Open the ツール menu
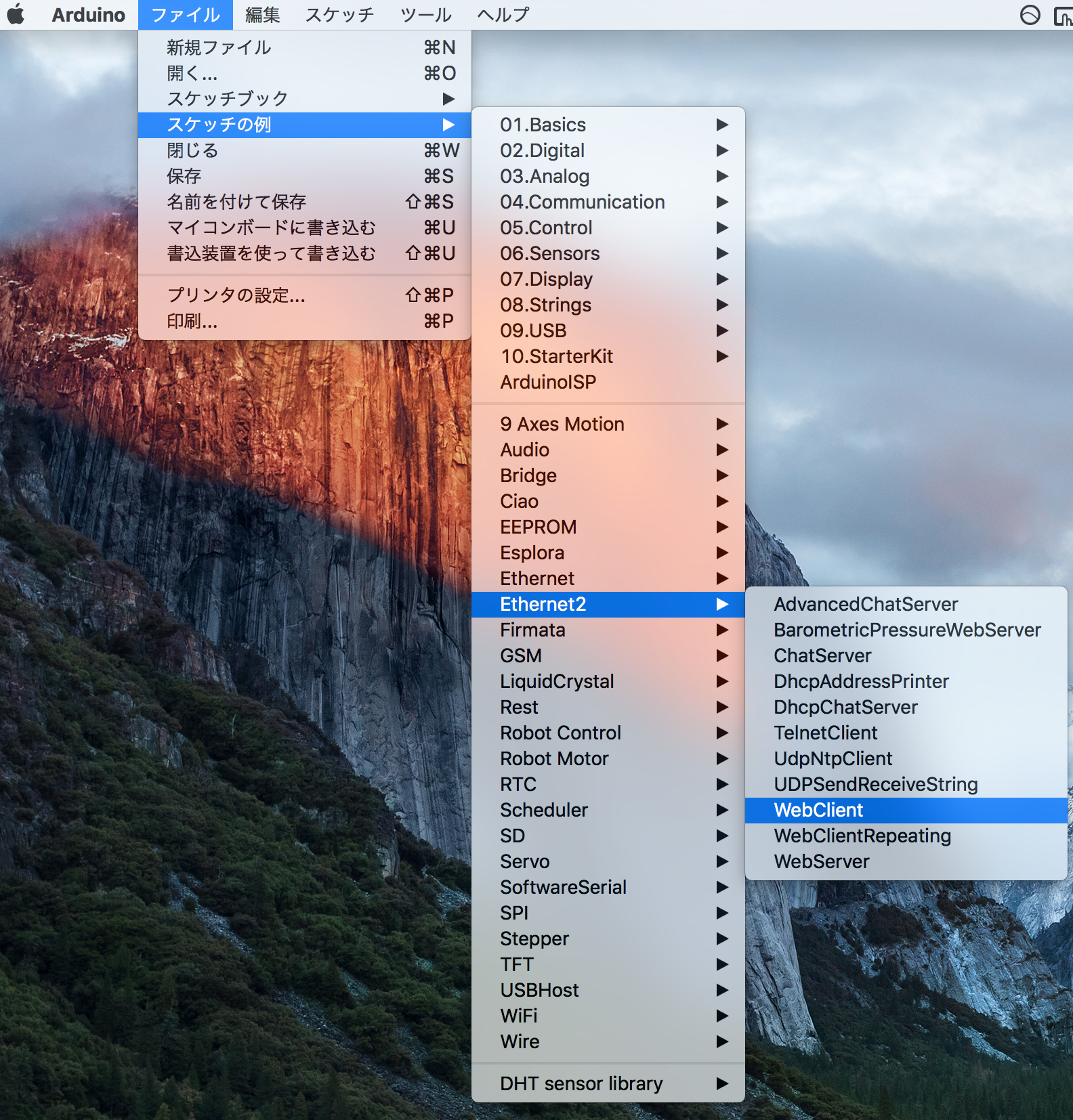The image size is (1073, 1120). pyautogui.click(x=425, y=15)
